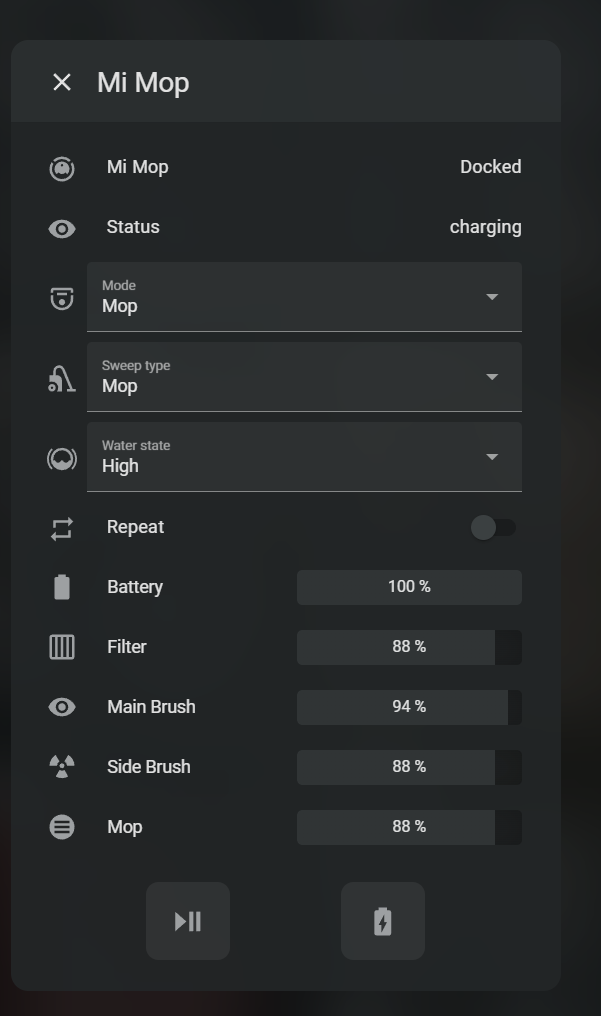Click the Main Brush 94 % bar

pyautogui.click(x=409, y=707)
